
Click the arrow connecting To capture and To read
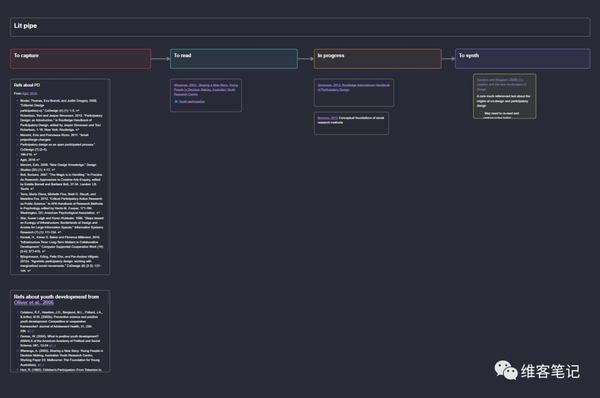click(x=160, y=59)
